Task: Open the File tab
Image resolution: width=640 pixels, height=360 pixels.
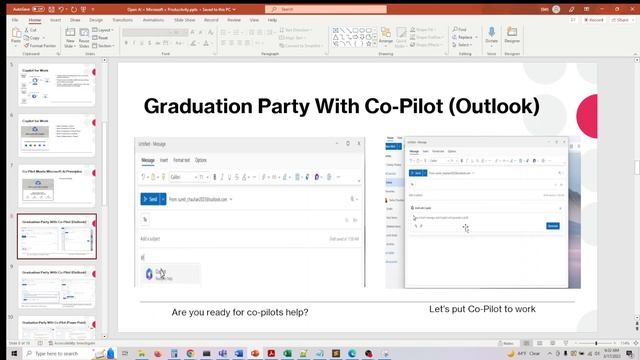Action: [x=15, y=20]
